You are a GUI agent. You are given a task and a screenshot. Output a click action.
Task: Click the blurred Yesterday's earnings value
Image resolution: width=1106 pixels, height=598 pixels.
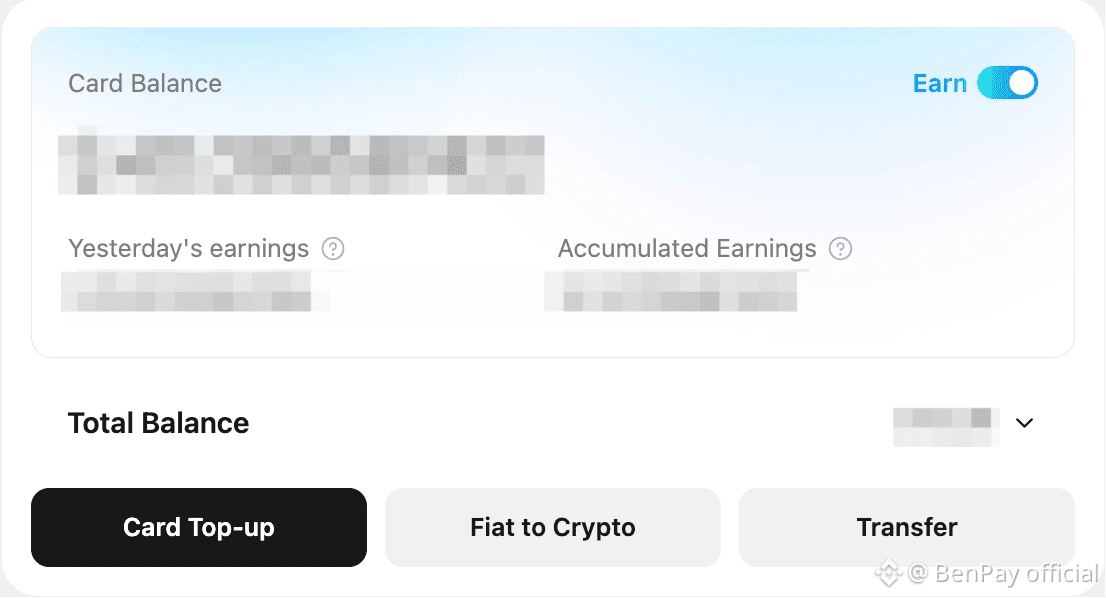tap(186, 291)
